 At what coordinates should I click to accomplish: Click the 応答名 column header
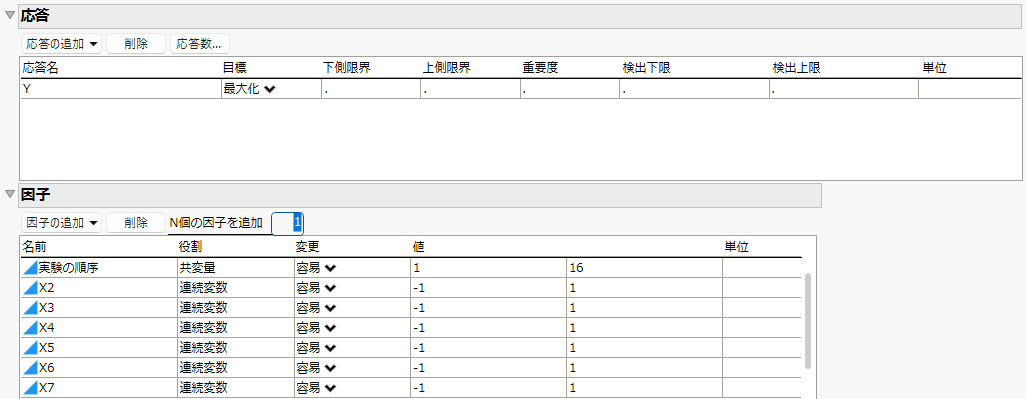coord(41,67)
